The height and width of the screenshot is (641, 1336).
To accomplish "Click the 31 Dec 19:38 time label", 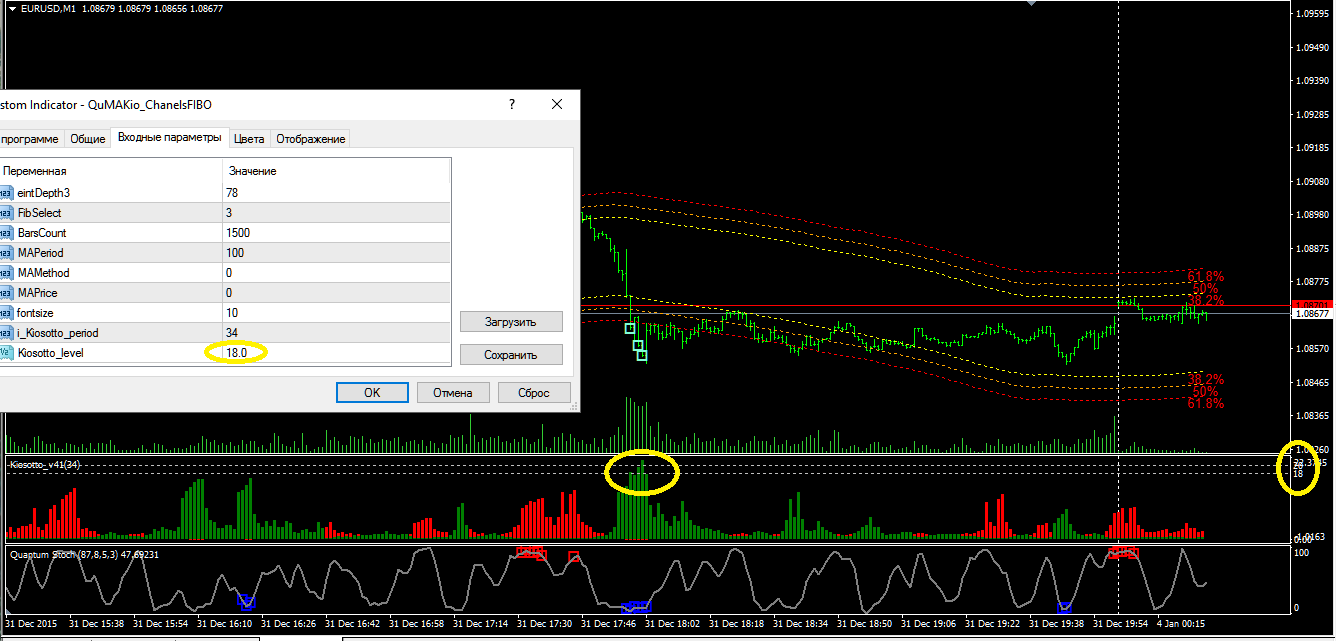I will click(1059, 623).
